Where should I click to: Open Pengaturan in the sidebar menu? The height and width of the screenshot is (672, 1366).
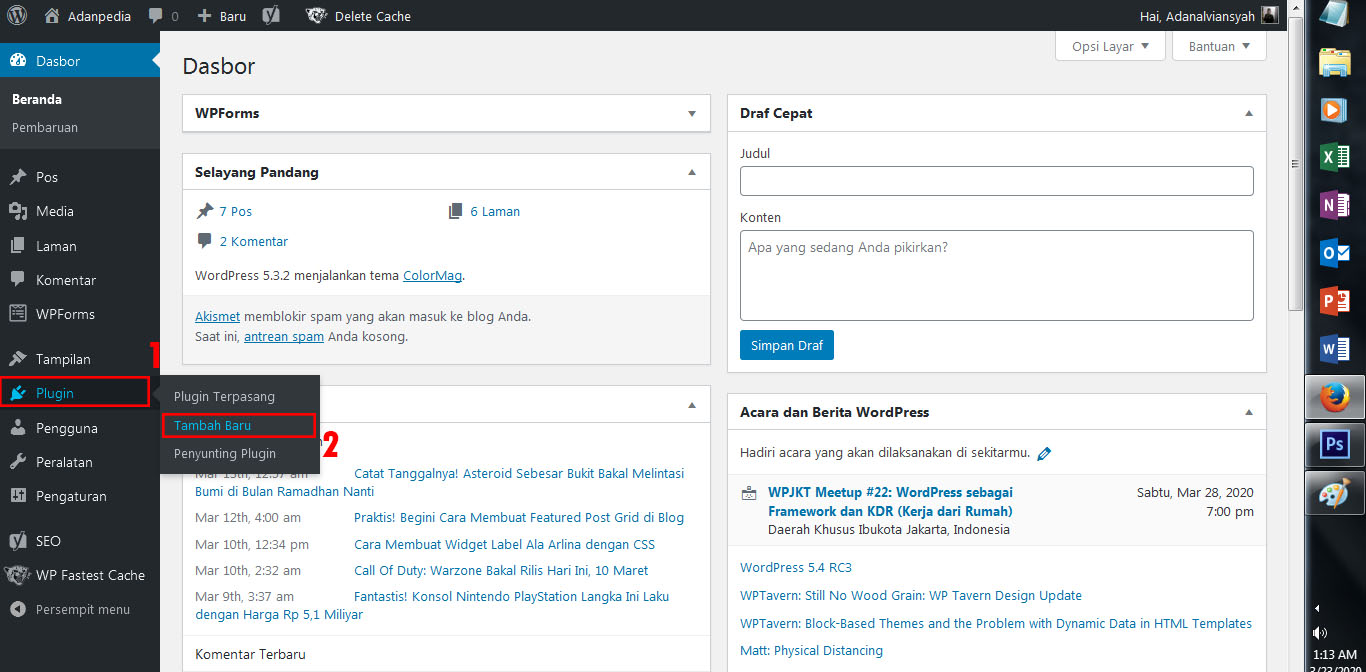70,496
